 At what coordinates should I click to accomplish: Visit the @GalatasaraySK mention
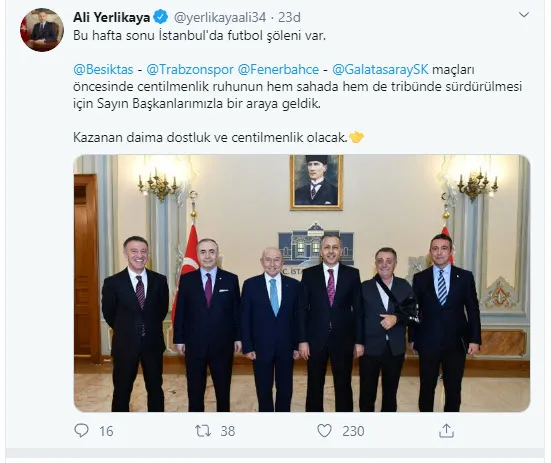[x=380, y=69]
